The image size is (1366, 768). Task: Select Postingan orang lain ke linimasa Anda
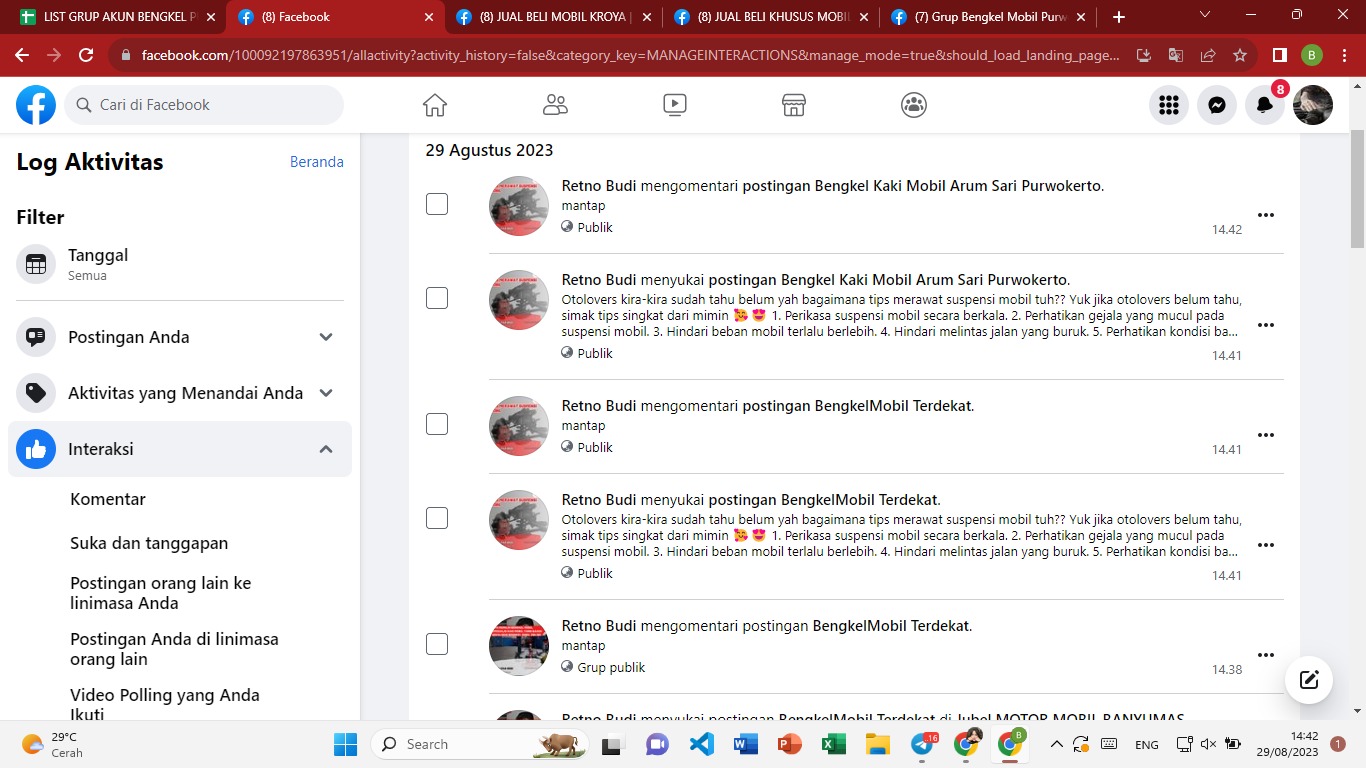(161, 593)
